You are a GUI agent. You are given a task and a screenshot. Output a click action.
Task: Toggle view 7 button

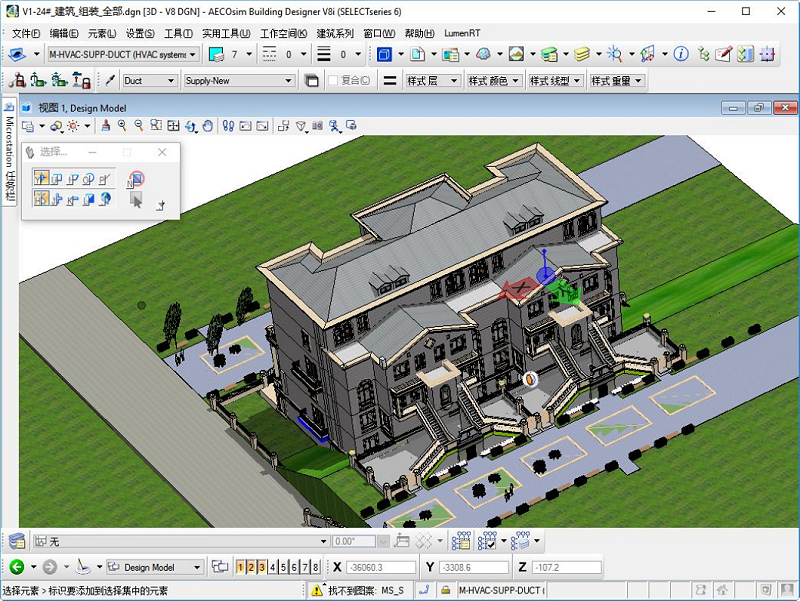305,567
